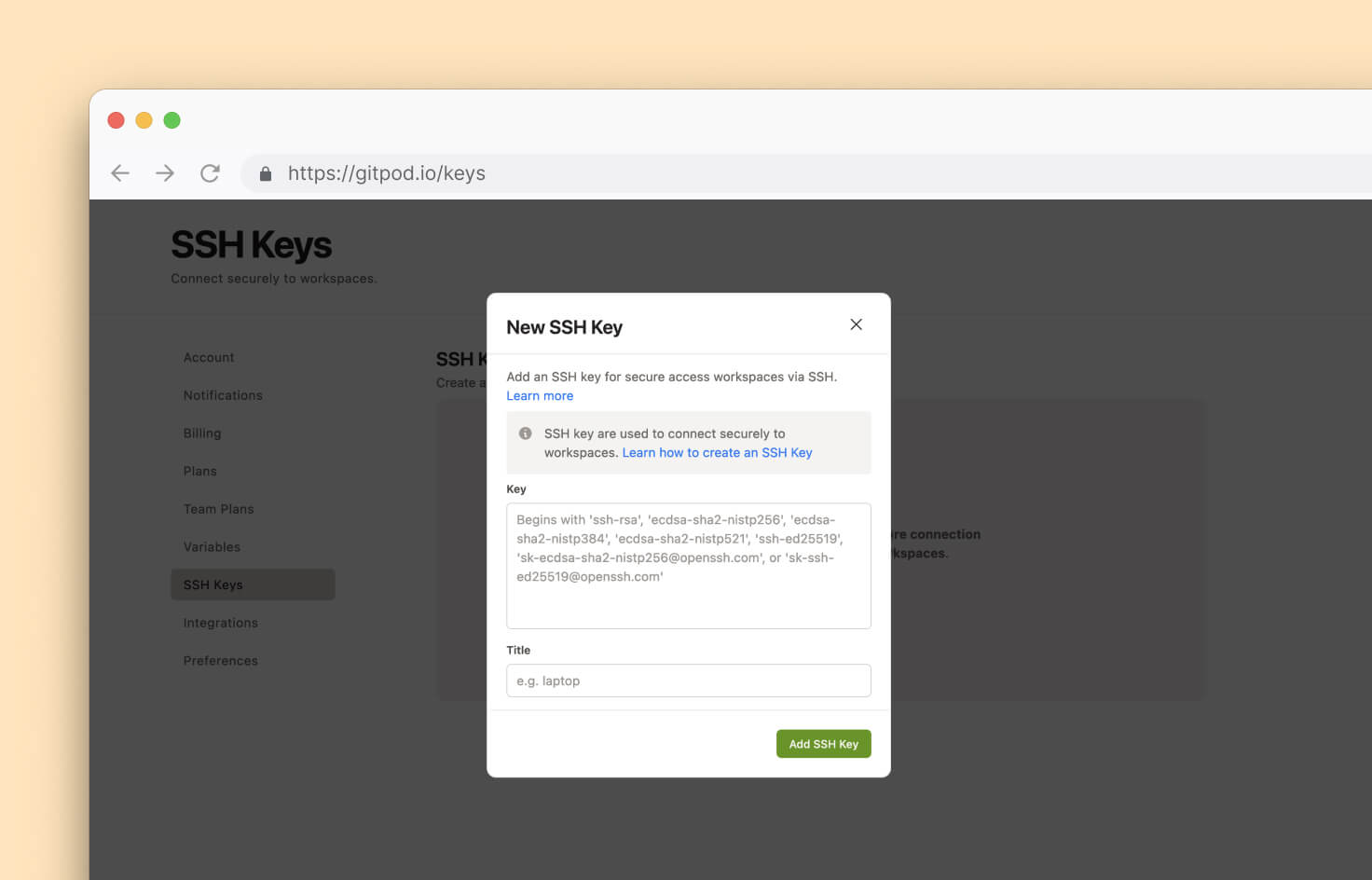This screenshot has width=1372, height=880.
Task: Focus the Key text area
Action: [688, 566]
